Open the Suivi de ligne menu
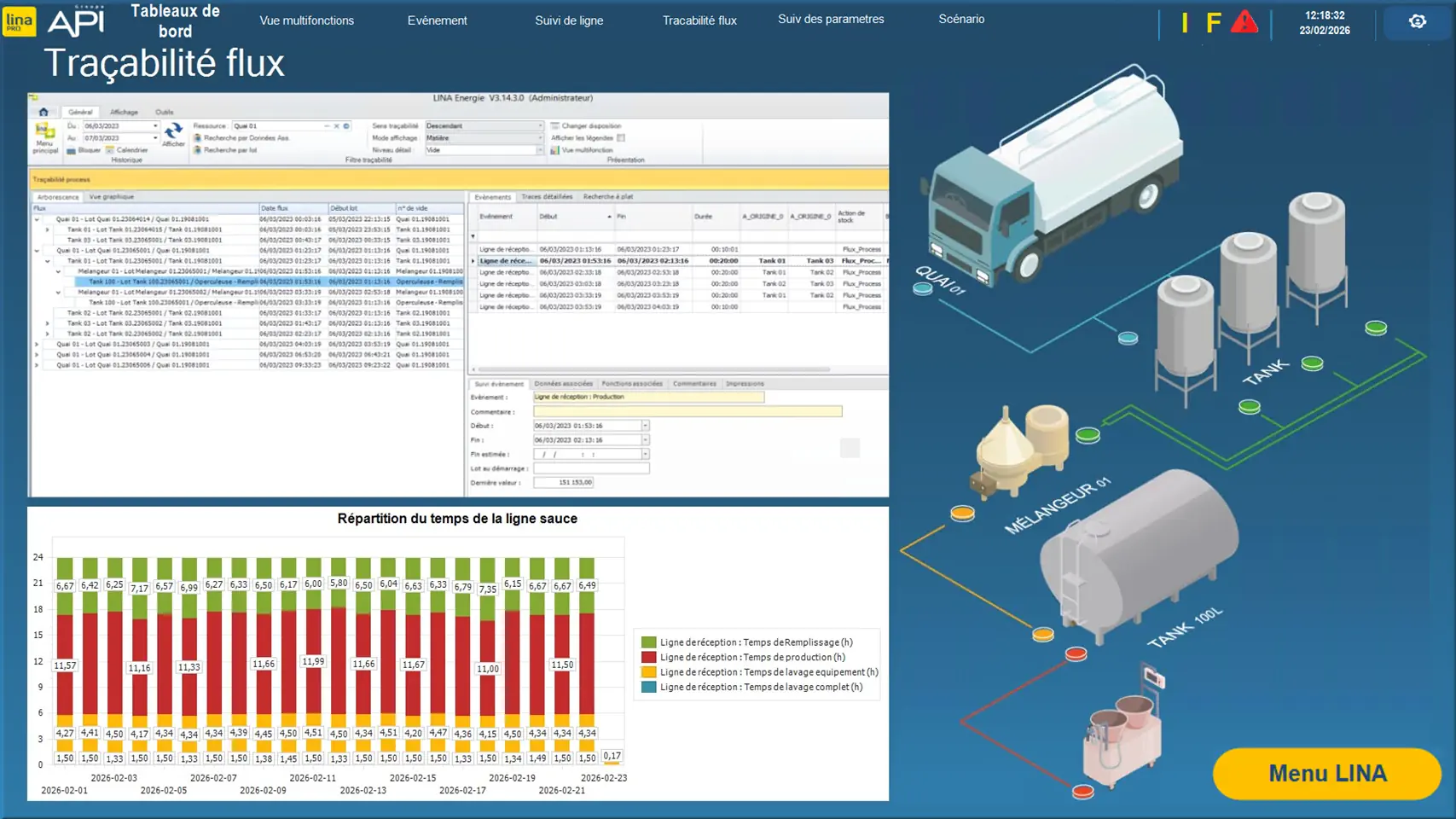The image size is (1456, 819). pos(568,20)
